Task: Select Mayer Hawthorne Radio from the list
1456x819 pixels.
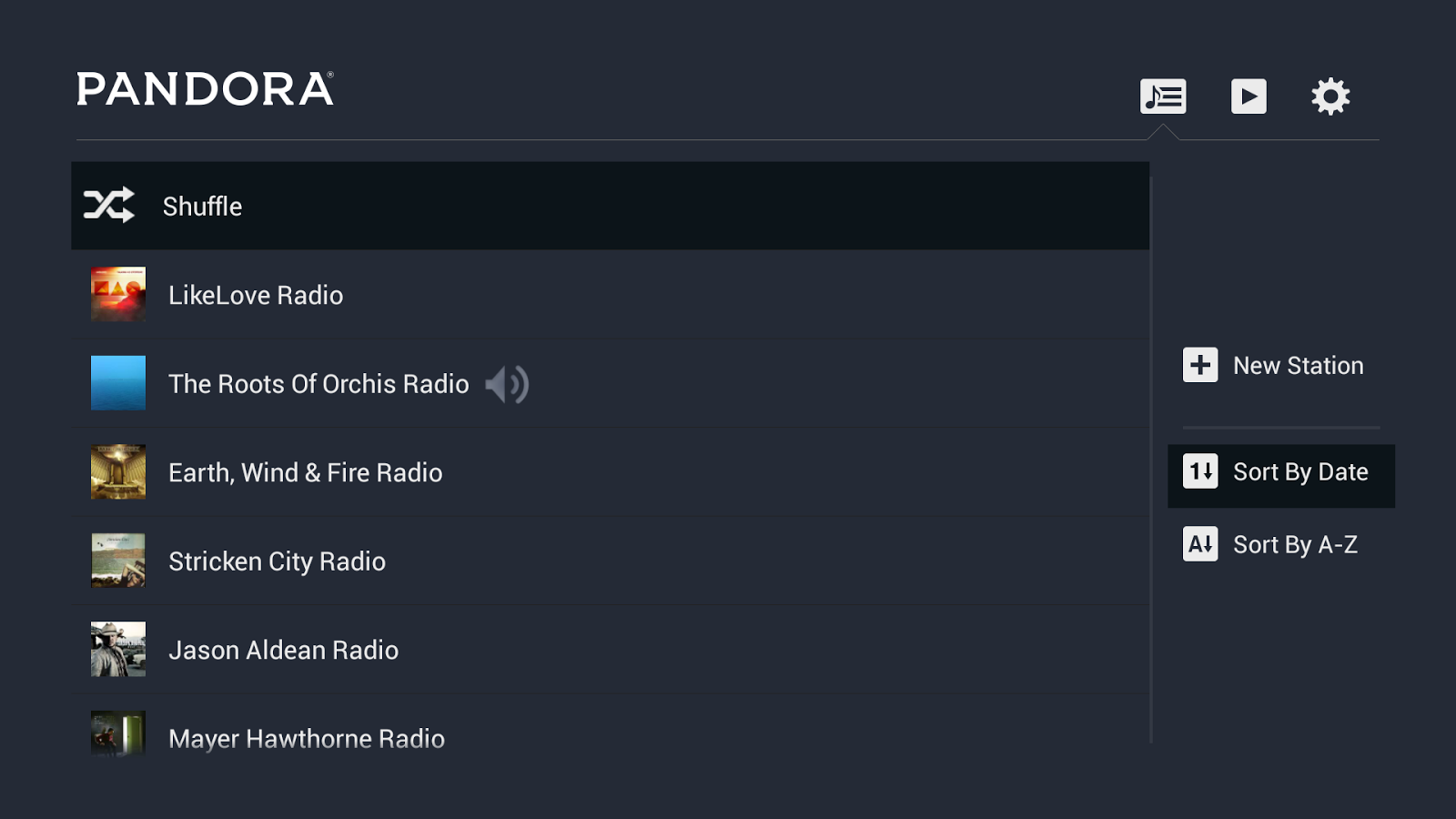Action: [306, 737]
